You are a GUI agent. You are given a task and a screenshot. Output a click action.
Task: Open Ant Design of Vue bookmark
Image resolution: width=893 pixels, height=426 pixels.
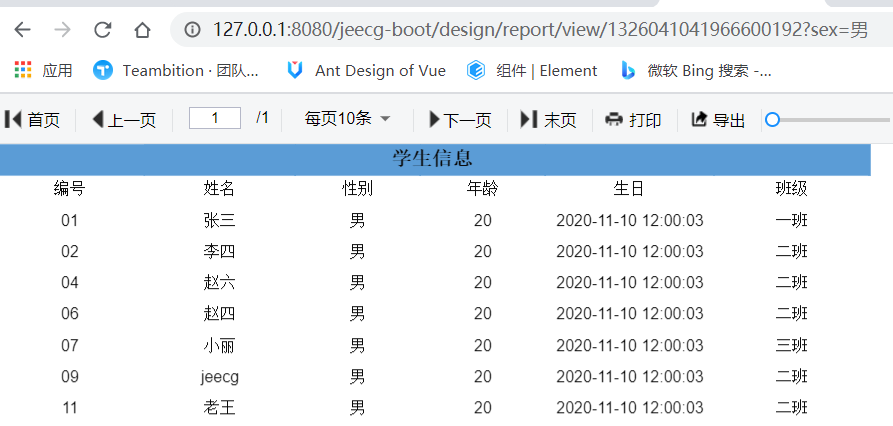pyautogui.click(x=366, y=71)
